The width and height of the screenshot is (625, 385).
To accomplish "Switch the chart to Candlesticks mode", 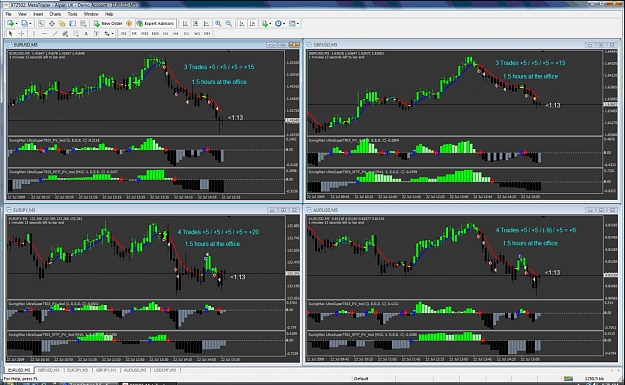I will pos(196,24).
